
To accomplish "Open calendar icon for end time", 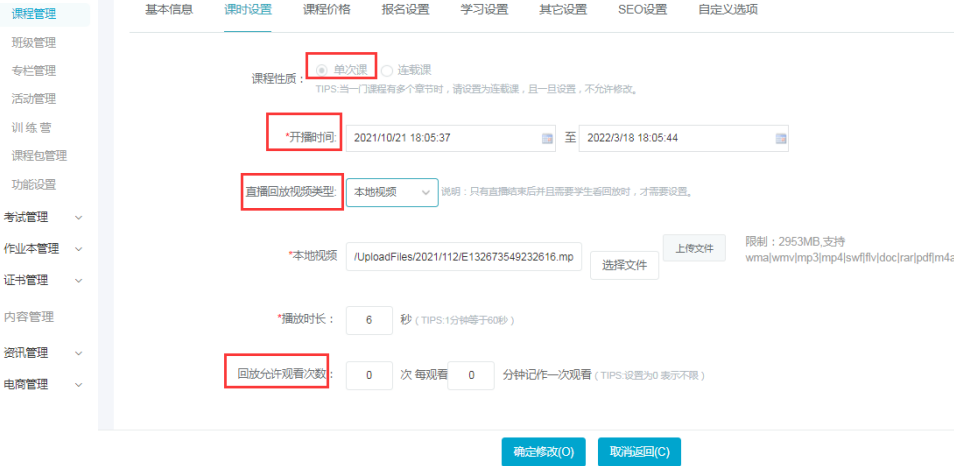I will pos(781,138).
